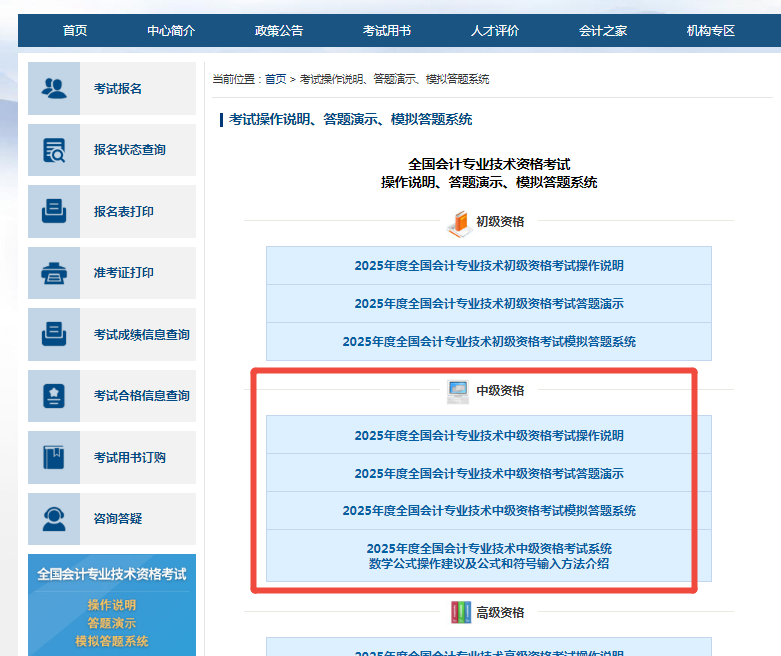Open 2025年度初级资格考试答题演示 link

[488, 304]
